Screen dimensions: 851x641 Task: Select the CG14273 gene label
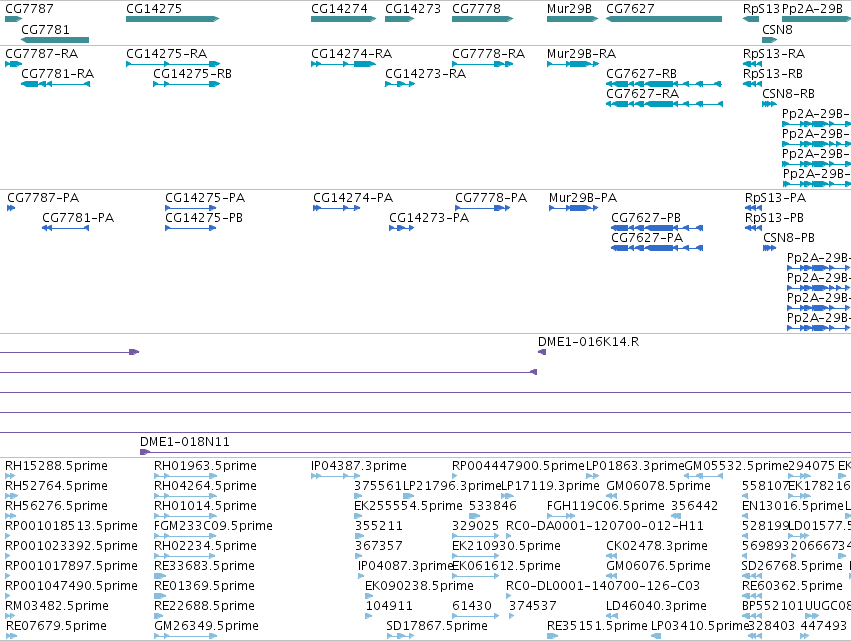(x=412, y=9)
